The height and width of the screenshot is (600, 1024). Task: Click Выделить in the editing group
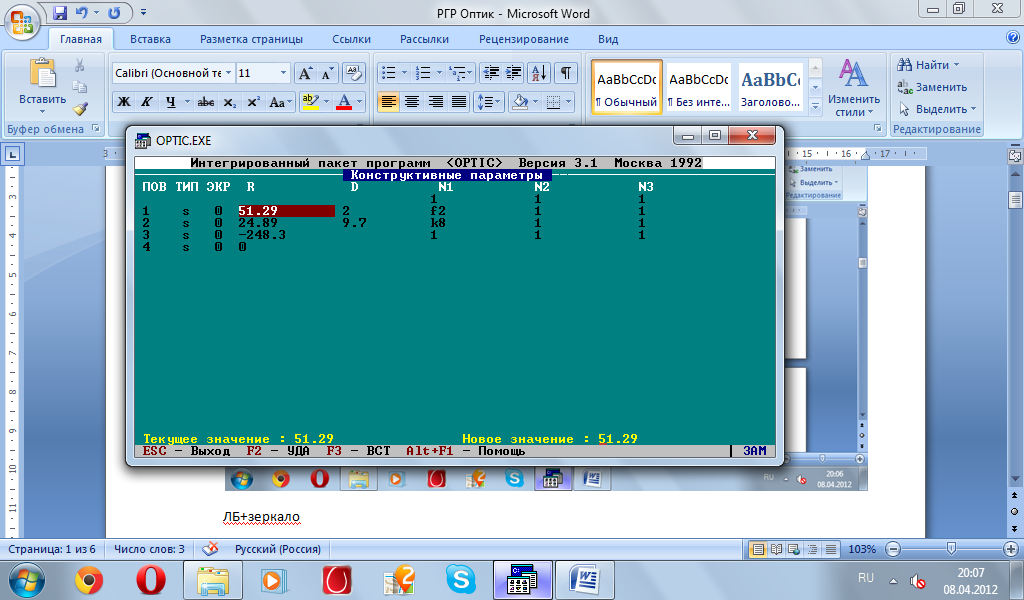click(x=936, y=109)
